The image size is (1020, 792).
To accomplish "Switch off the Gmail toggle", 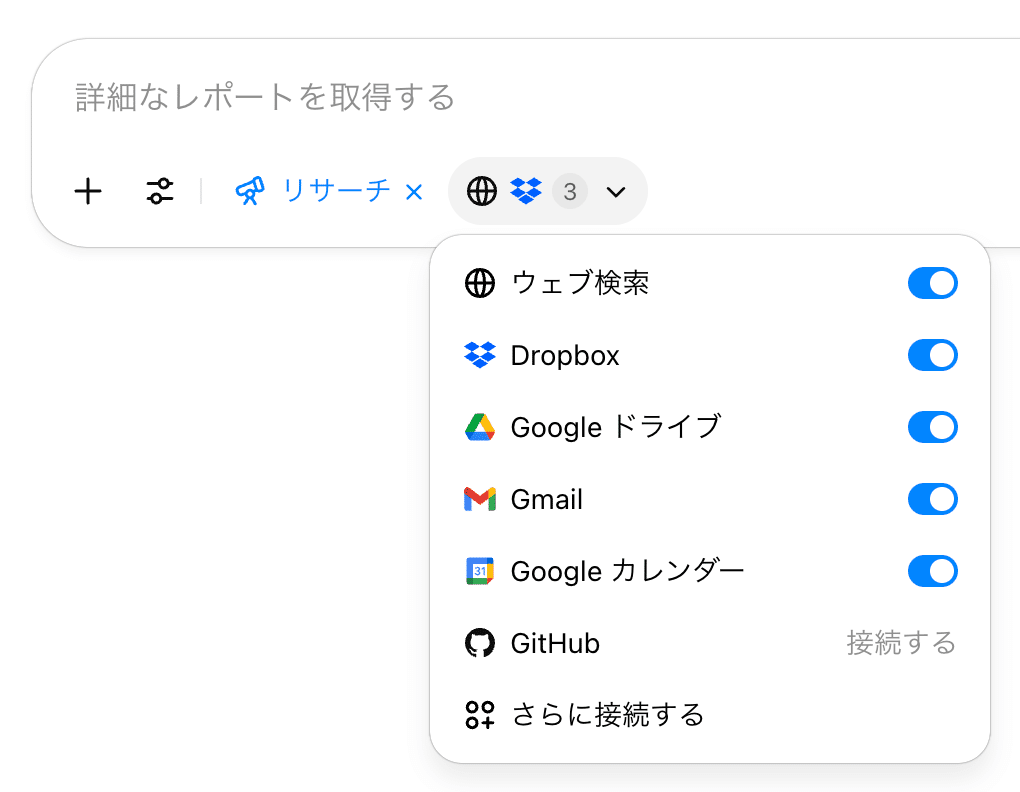I will 932,499.
